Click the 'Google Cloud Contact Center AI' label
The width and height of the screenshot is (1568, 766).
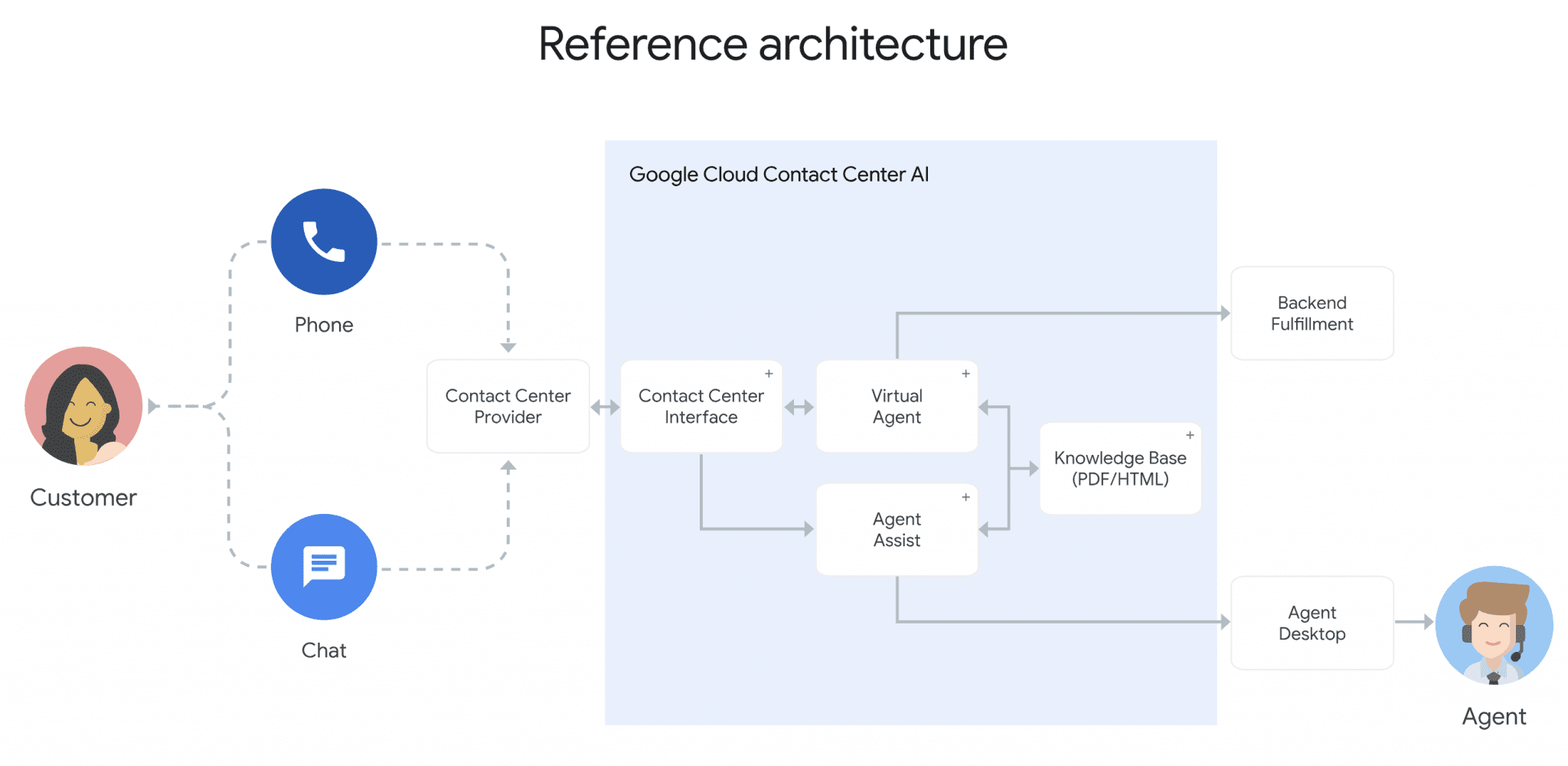(x=779, y=175)
